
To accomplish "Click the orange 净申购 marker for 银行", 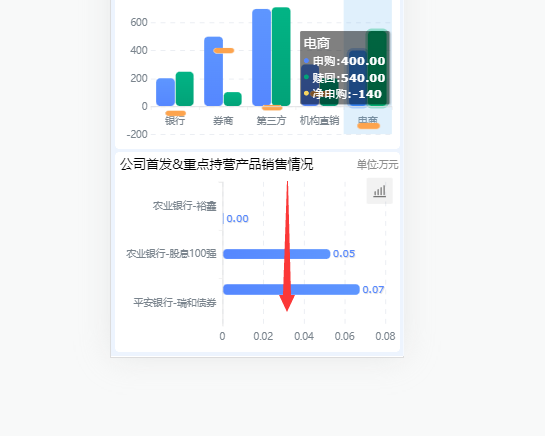I will (x=176, y=113).
